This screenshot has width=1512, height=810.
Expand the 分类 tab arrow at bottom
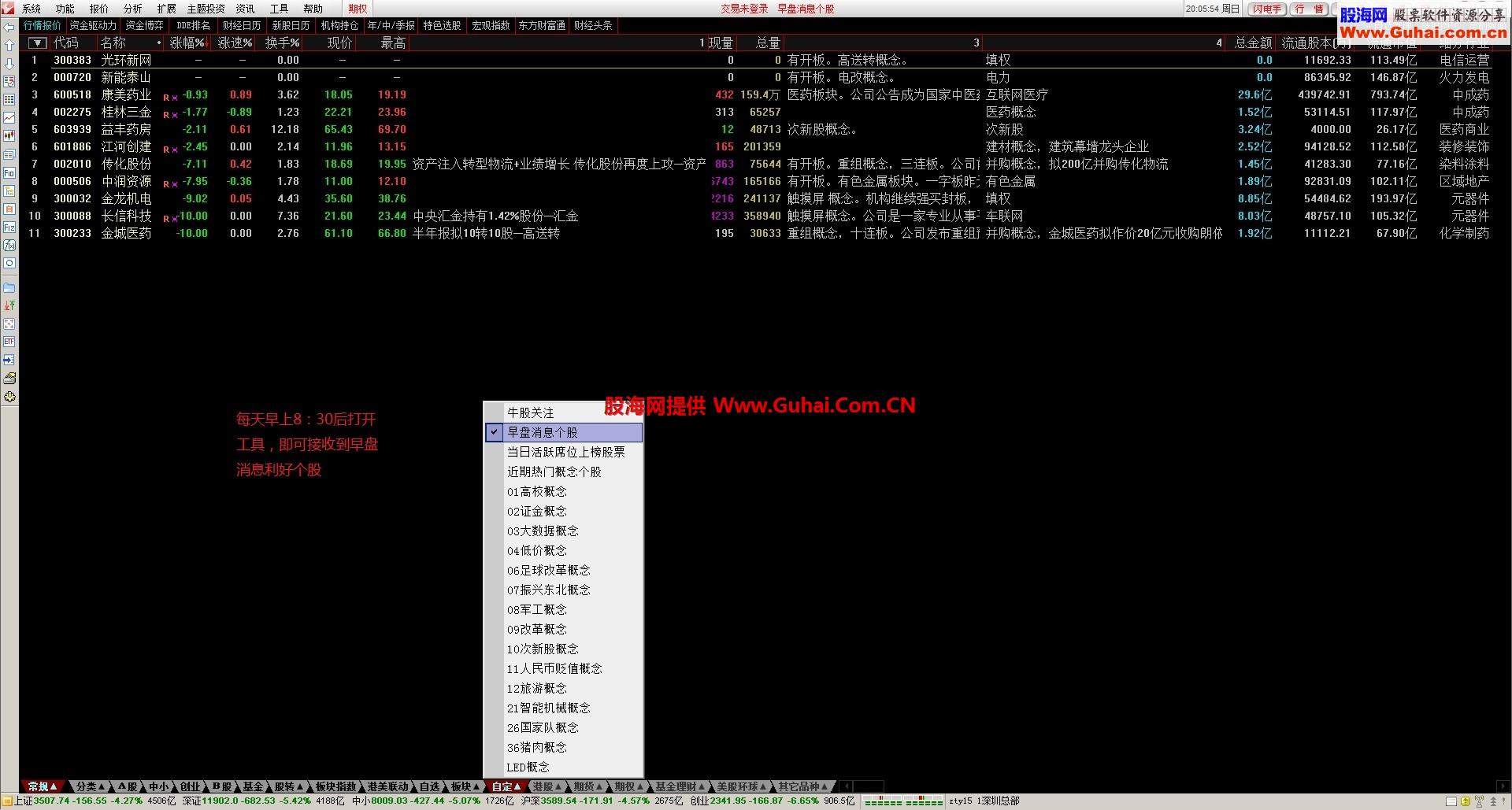(102, 786)
